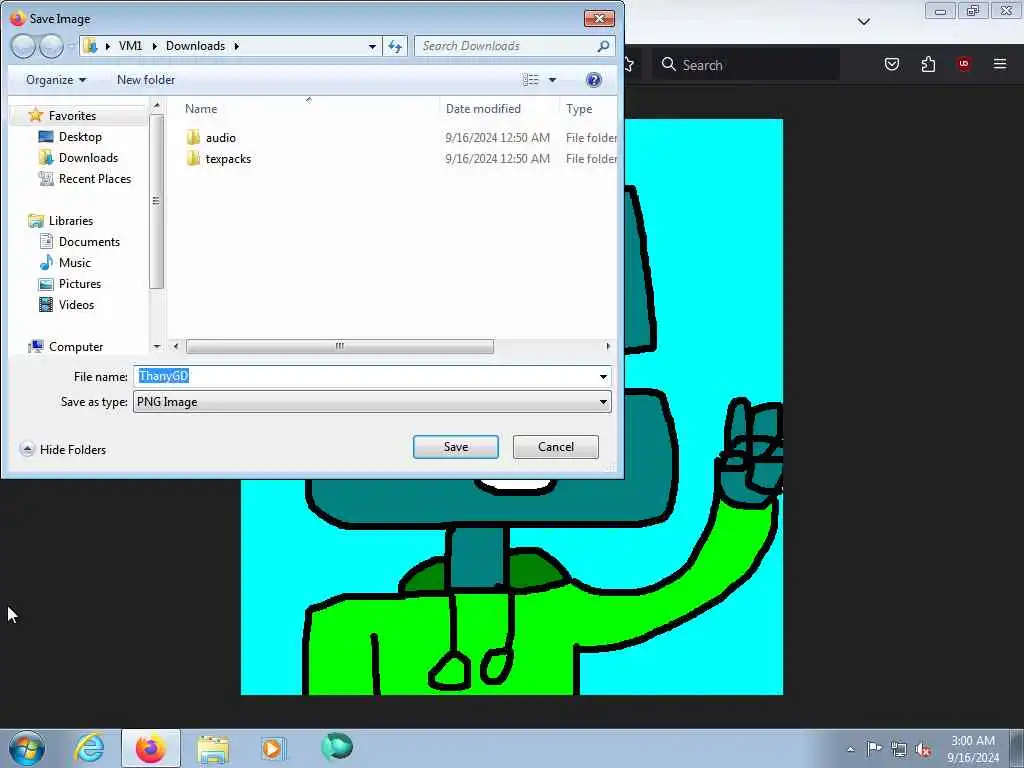
Task: Click the Firefox taskbar icon
Action: [150, 748]
